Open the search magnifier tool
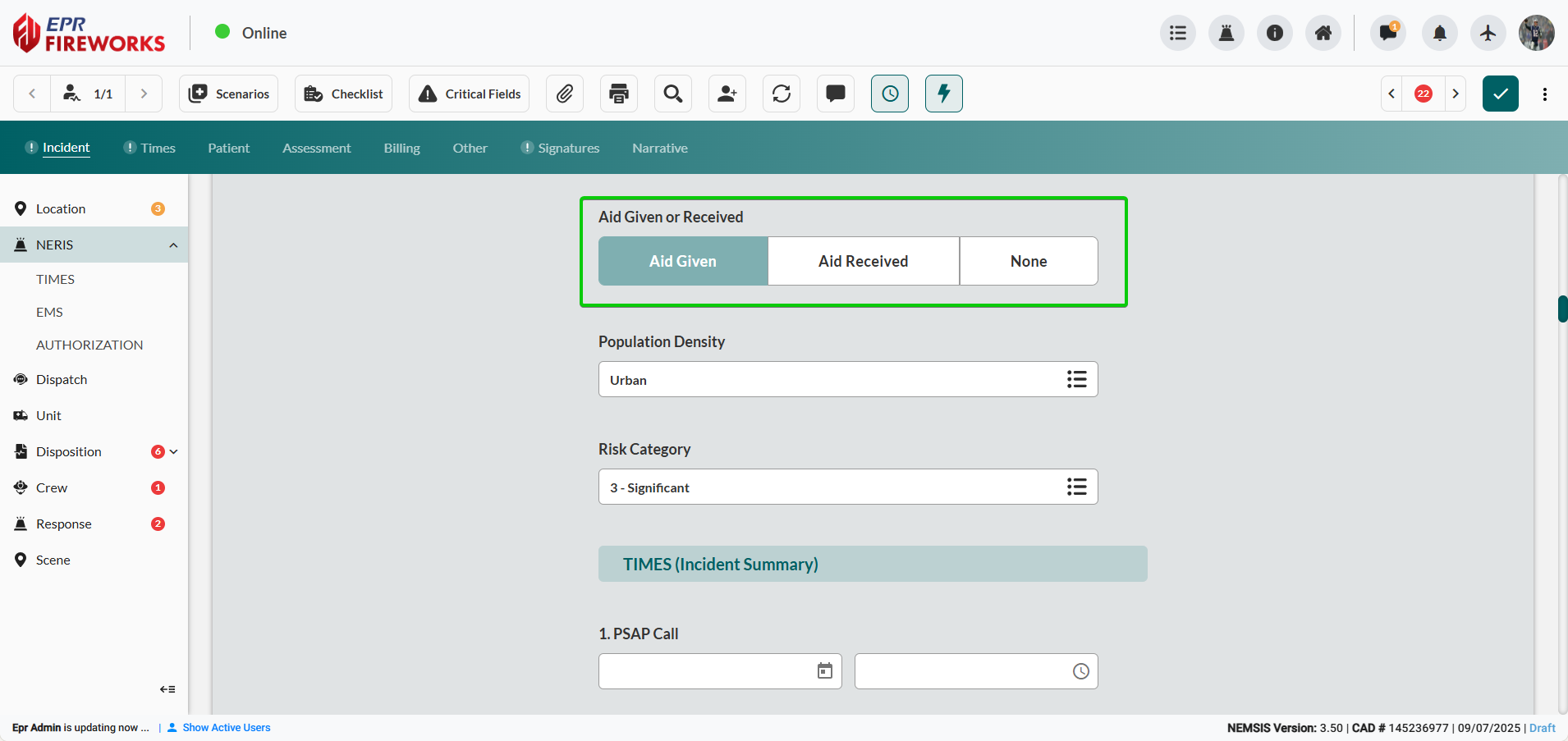This screenshot has width=1568, height=741. tap(673, 94)
